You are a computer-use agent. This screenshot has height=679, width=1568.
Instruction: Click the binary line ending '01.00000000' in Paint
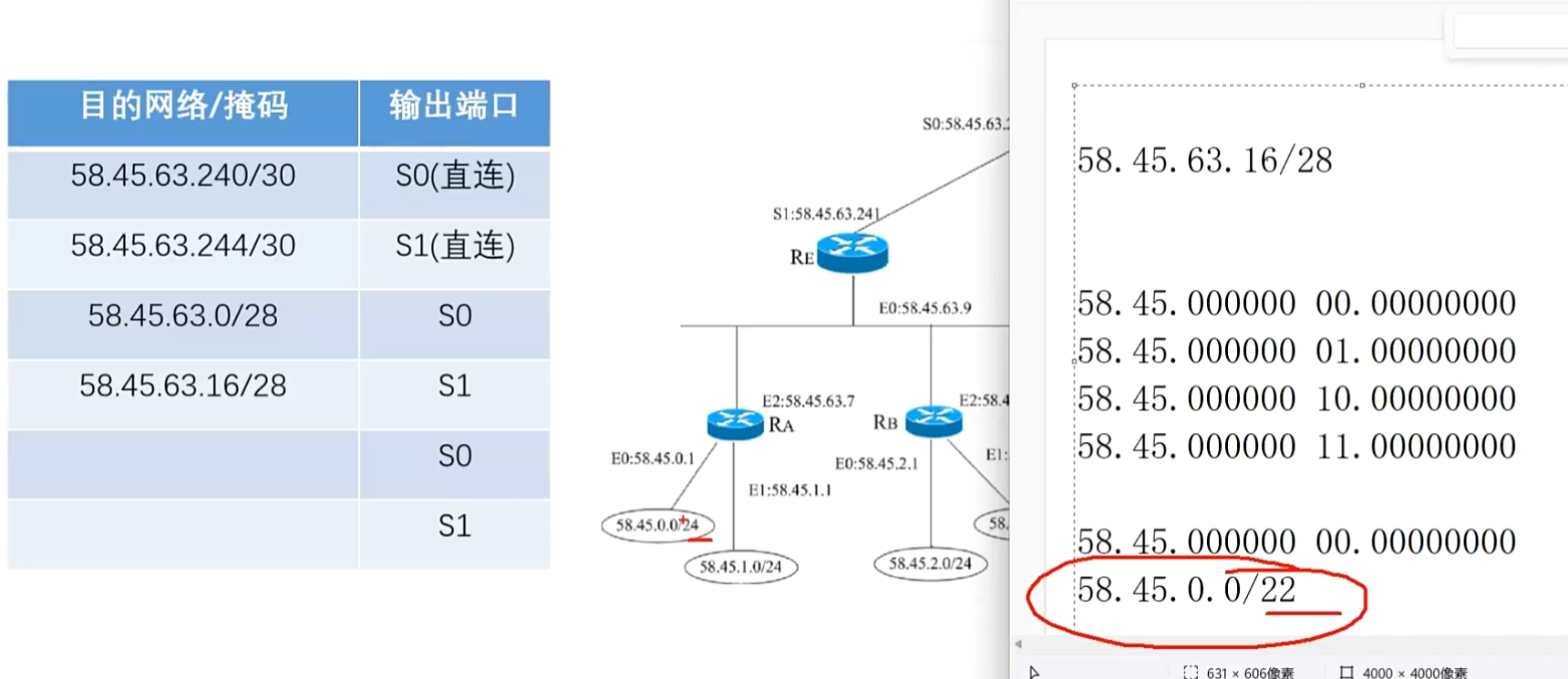(x=1296, y=351)
